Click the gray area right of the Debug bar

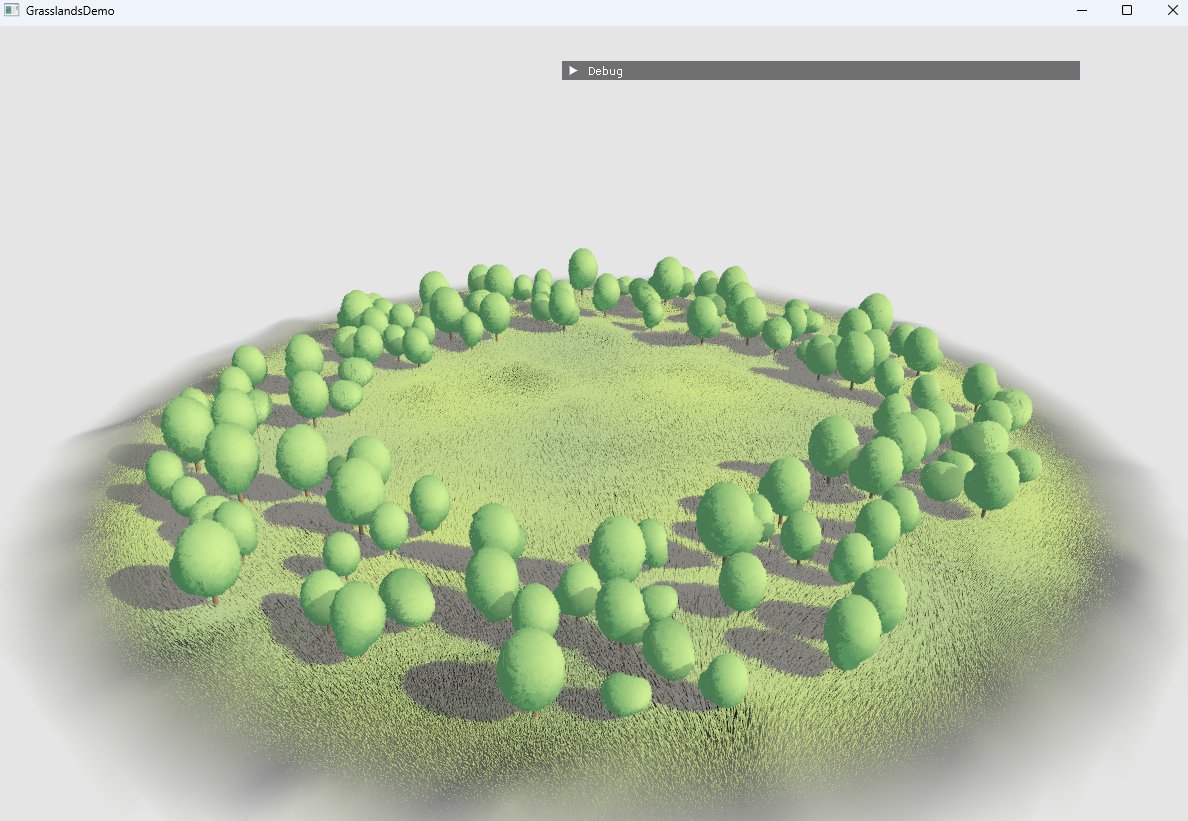(1130, 70)
